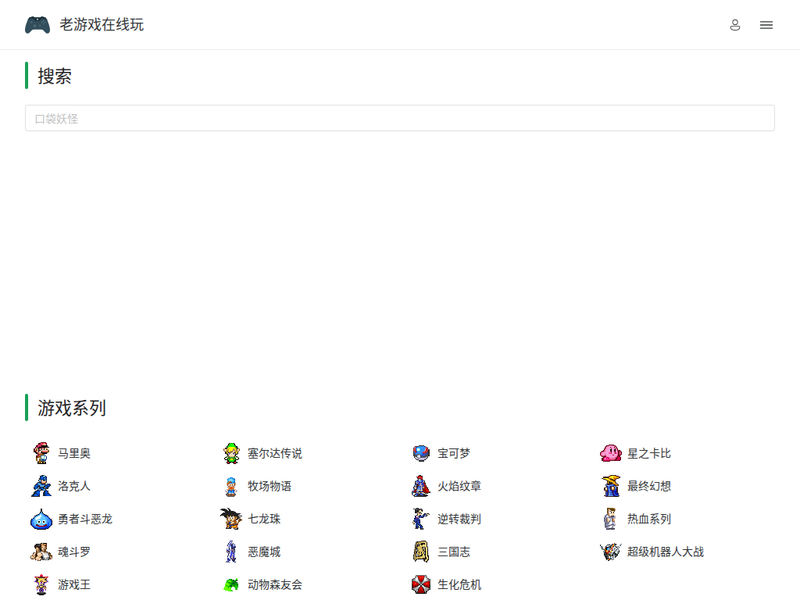
Task: Open the 洛克人 series link
Action: 74,486
